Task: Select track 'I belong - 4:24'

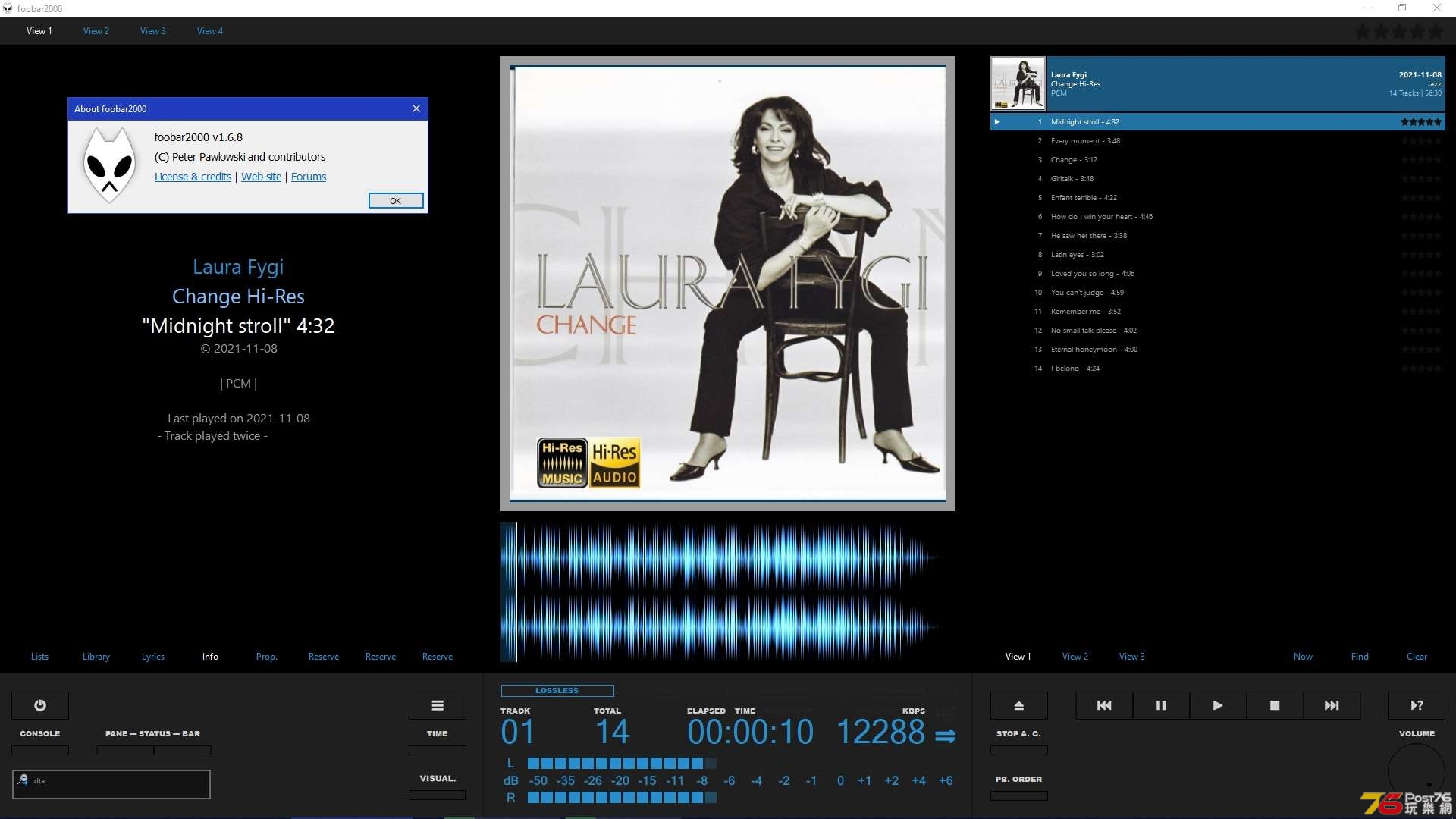Action: click(1218, 369)
